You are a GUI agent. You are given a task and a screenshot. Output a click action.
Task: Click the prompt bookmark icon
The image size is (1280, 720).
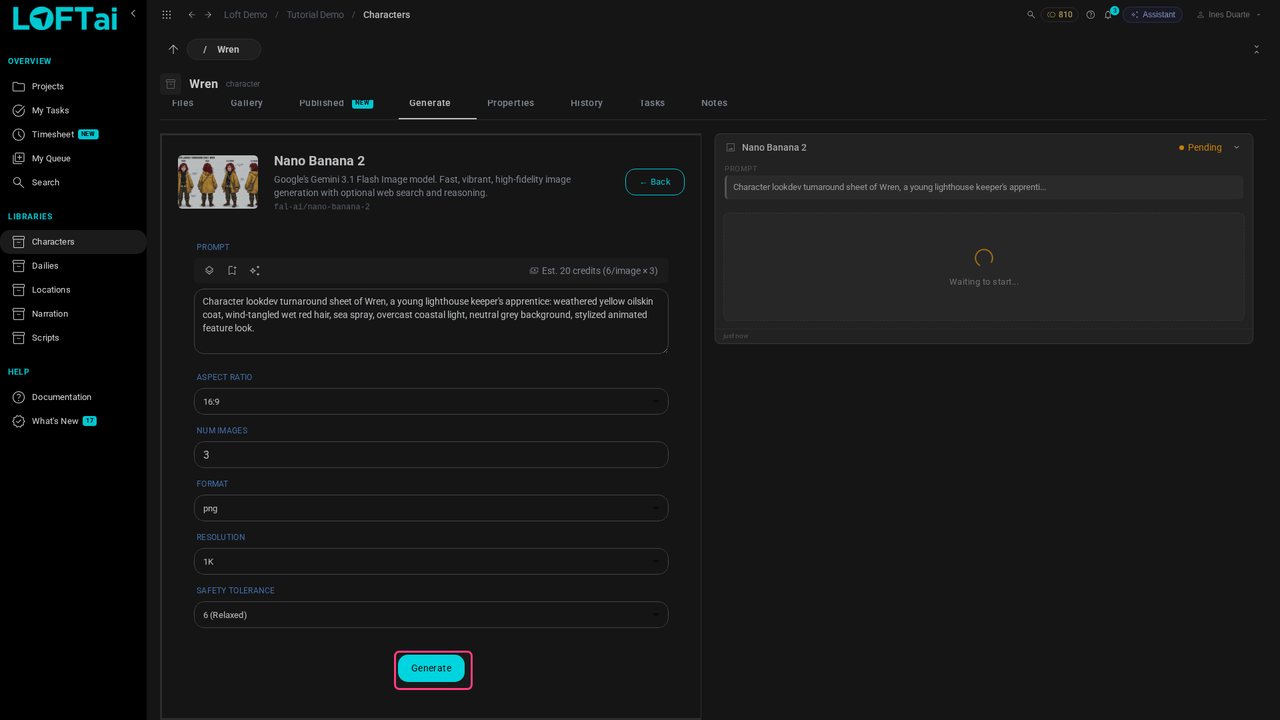click(232, 270)
